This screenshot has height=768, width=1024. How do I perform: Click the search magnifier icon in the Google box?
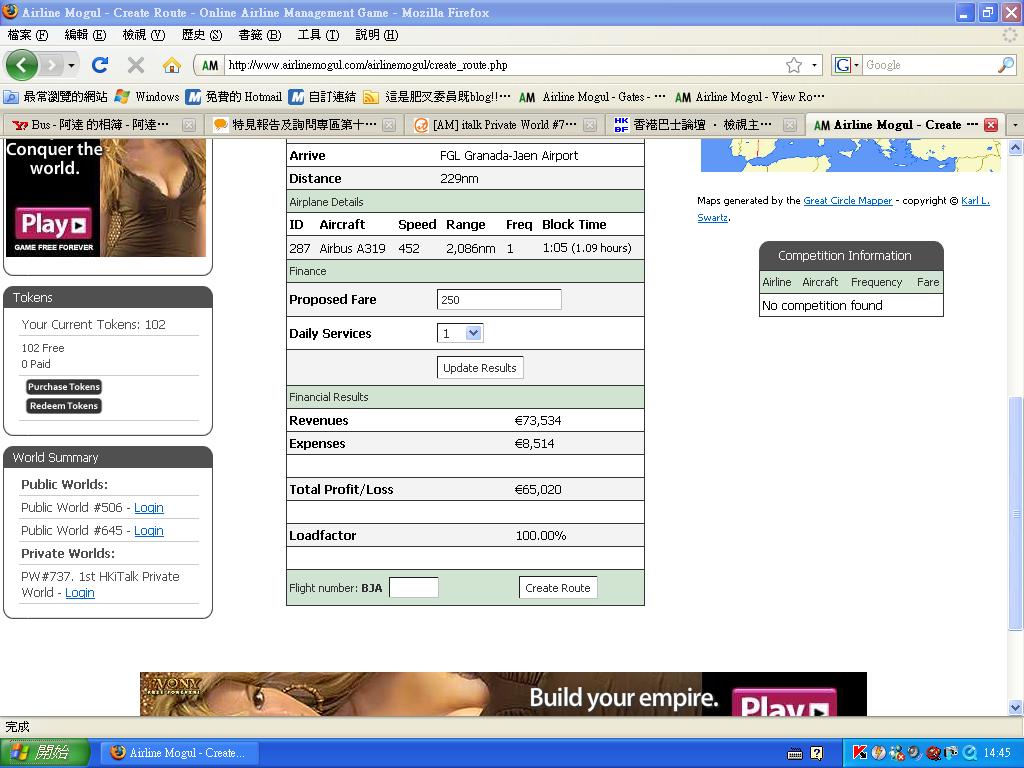[x=1006, y=65]
